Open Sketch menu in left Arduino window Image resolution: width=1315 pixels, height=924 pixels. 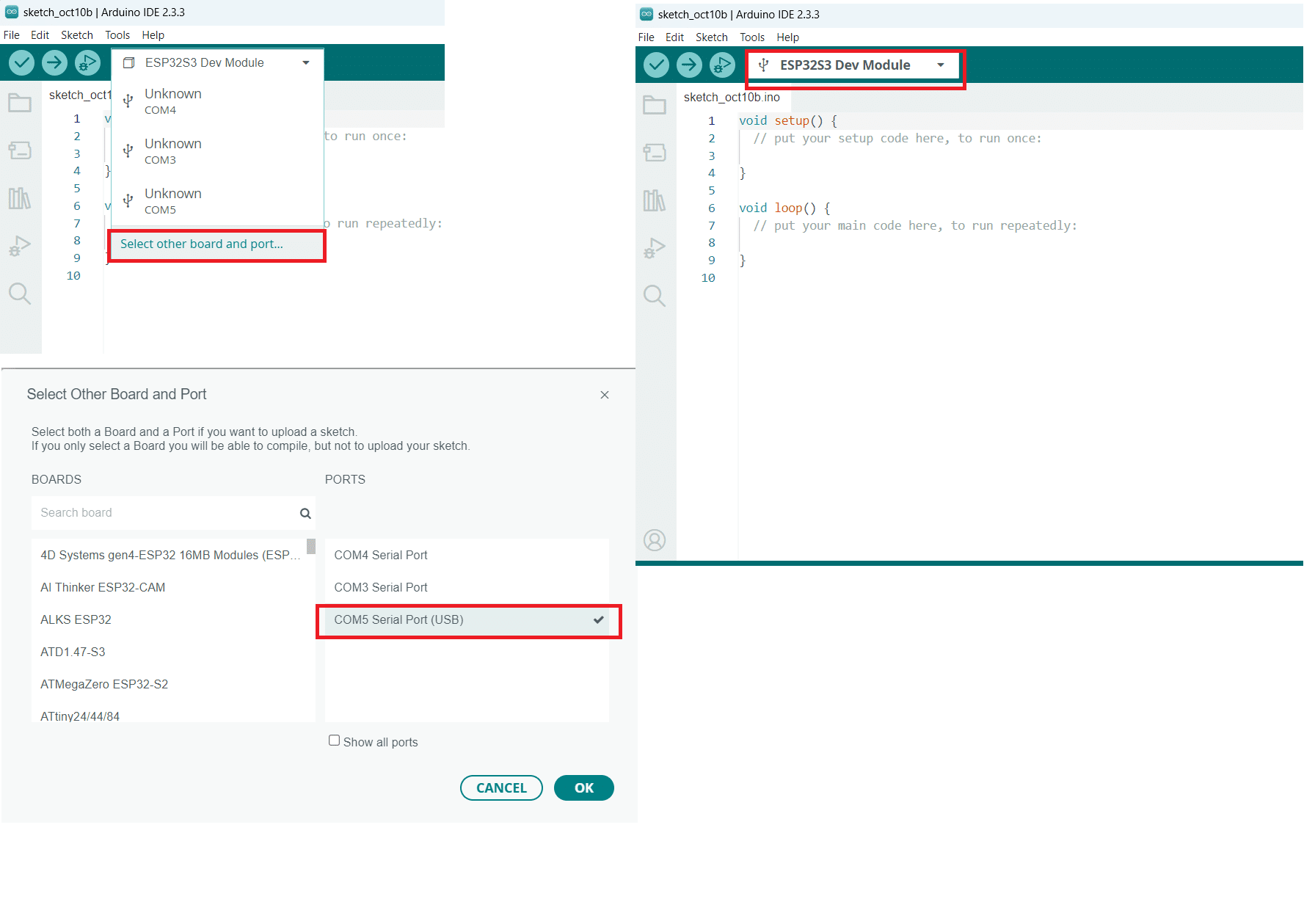[77, 35]
